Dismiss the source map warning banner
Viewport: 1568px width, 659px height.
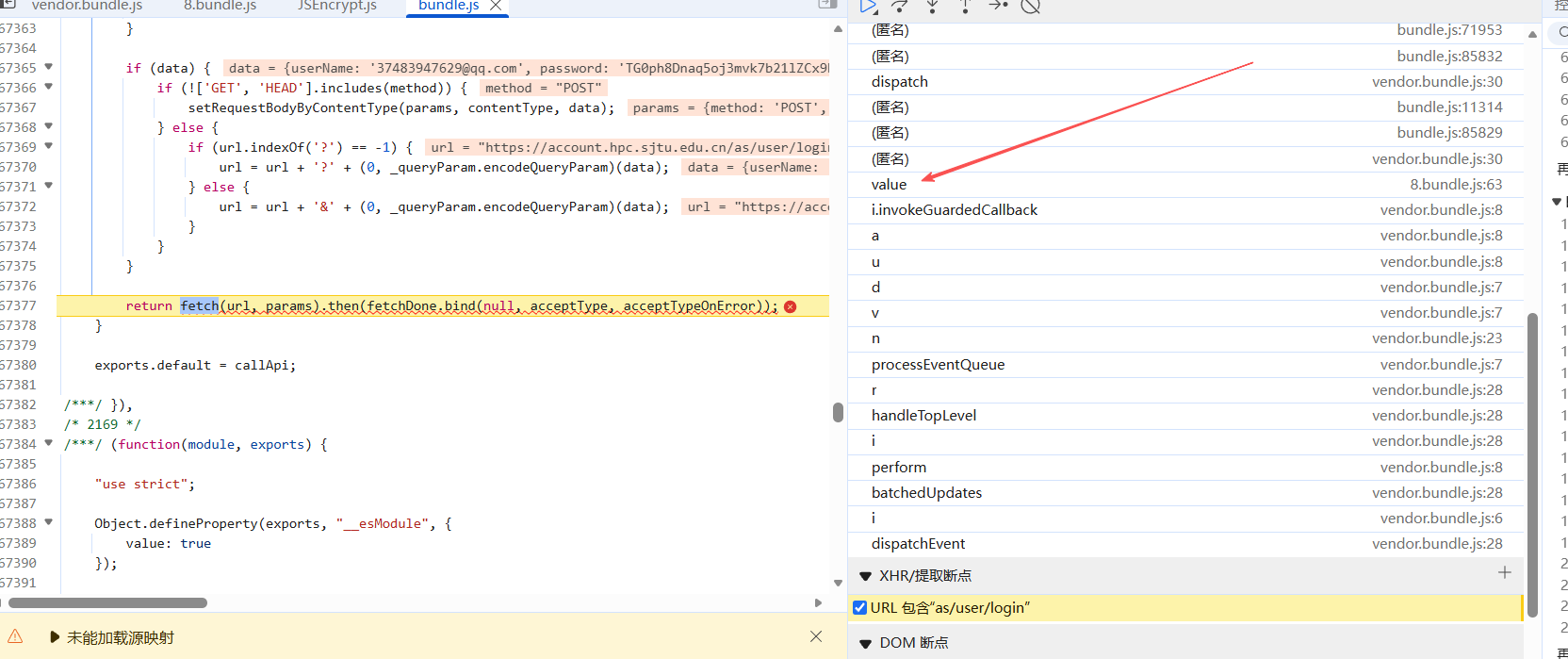816,636
